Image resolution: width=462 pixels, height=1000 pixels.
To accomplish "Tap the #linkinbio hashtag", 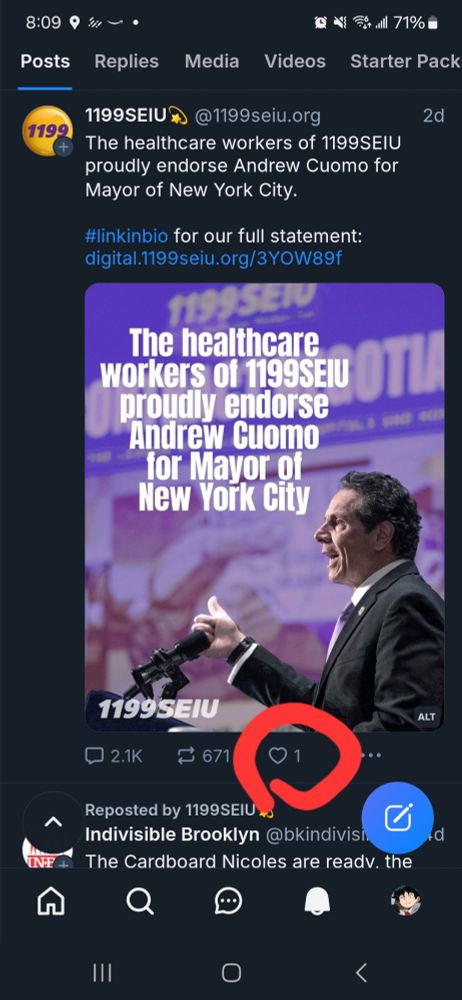I will 126,237.
